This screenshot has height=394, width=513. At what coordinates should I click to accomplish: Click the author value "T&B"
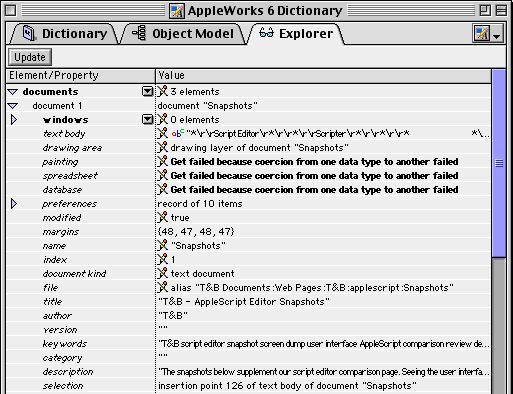point(173,315)
